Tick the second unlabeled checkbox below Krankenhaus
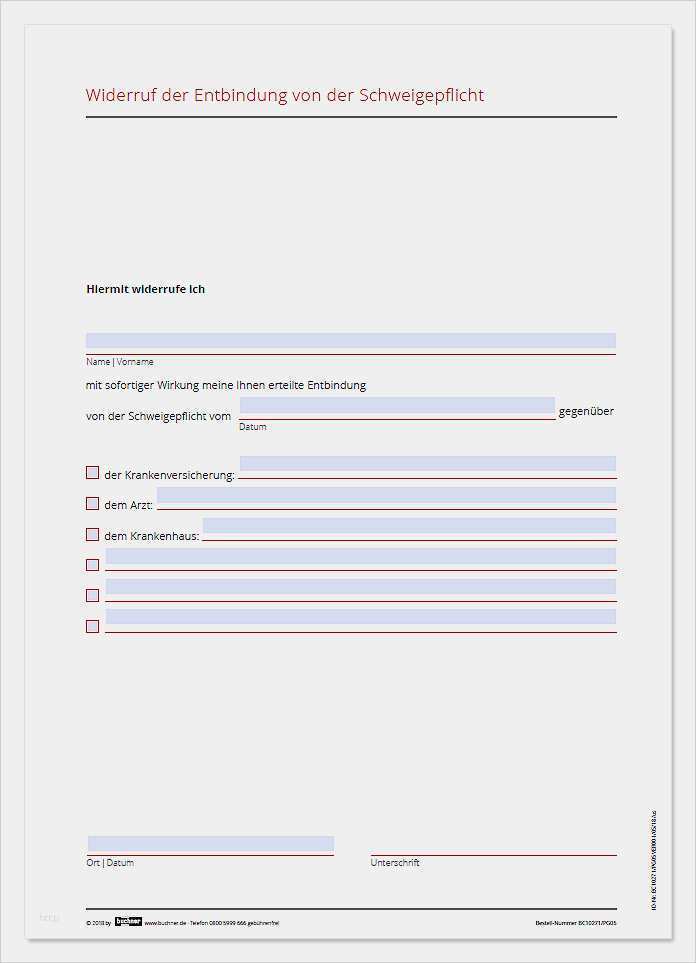The image size is (696, 963). (x=92, y=595)
